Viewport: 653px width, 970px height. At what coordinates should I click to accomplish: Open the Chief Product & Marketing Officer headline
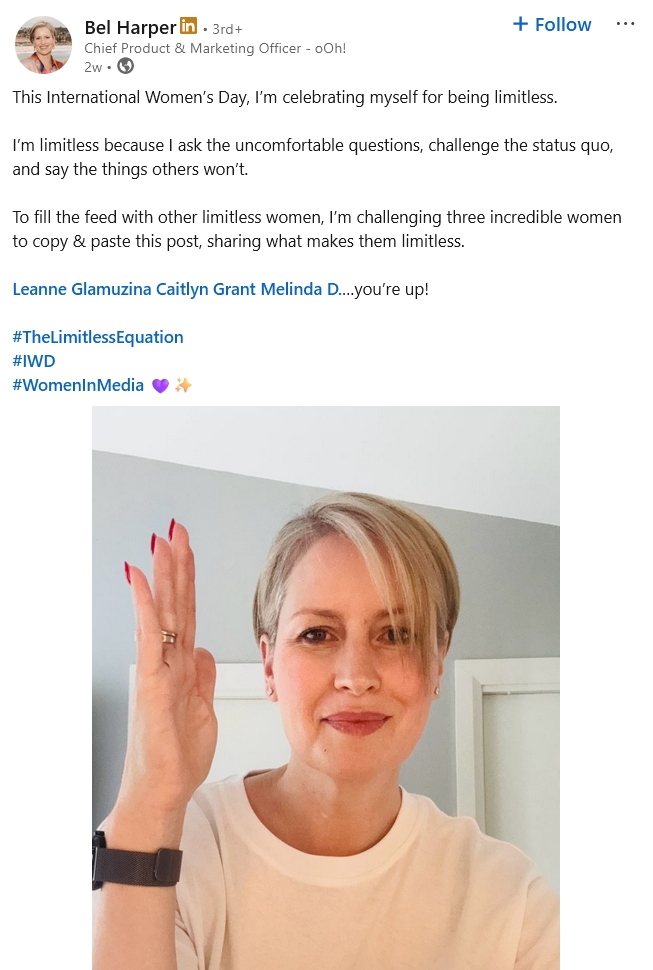click(215, 48)
